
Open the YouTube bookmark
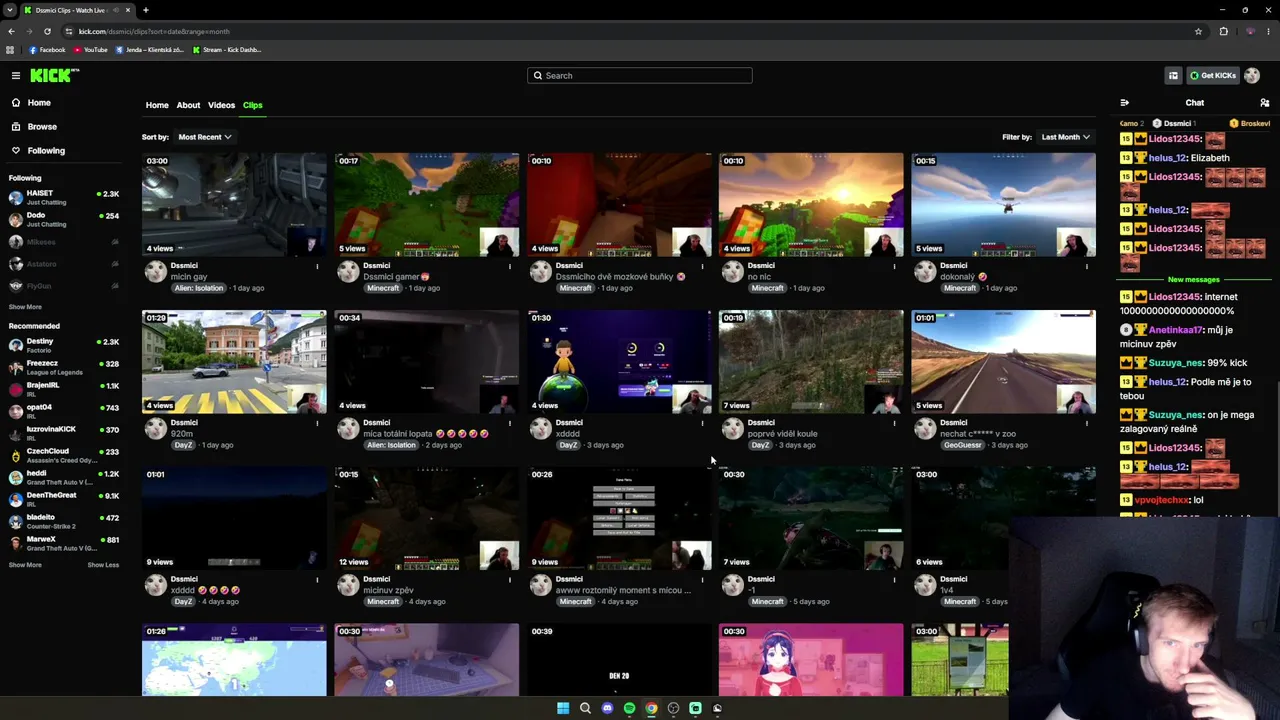pos(91,50)
